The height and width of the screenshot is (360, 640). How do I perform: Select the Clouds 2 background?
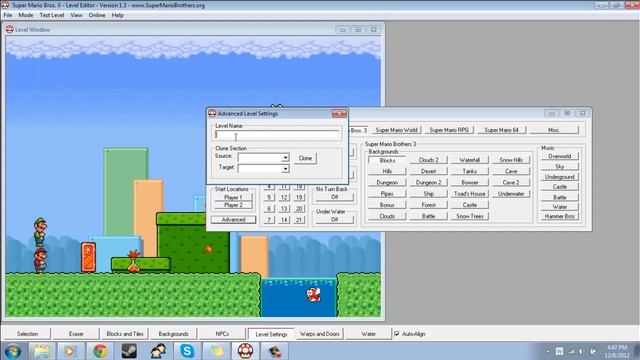pos(429,160)
